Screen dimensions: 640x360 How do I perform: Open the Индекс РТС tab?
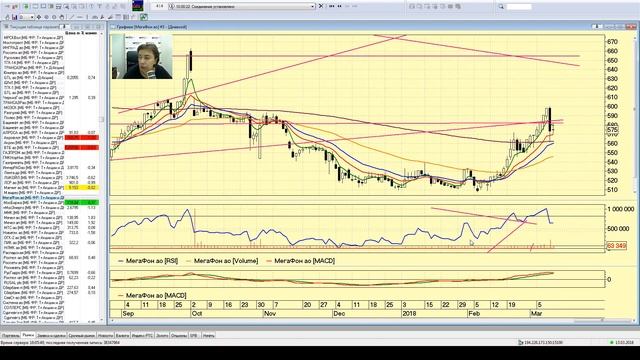[142, 336]
